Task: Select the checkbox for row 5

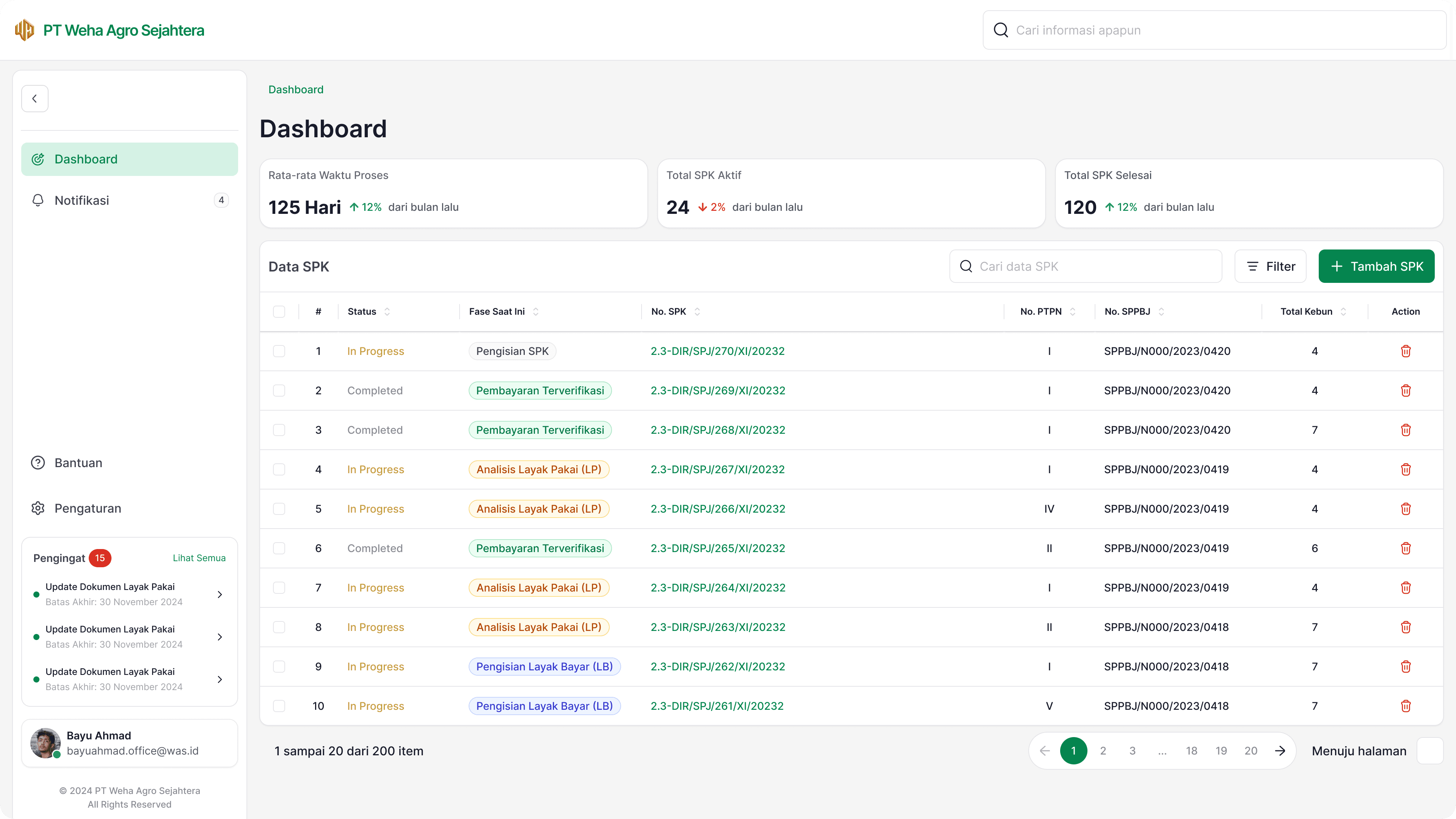Action: point(279,509)
